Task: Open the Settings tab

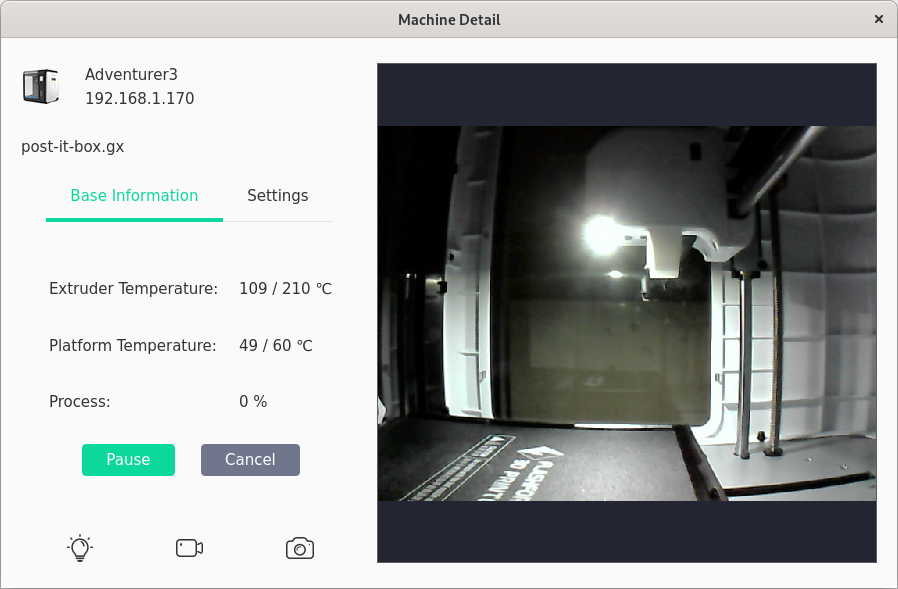Action: pyautogui.click(x=277, y=195)
